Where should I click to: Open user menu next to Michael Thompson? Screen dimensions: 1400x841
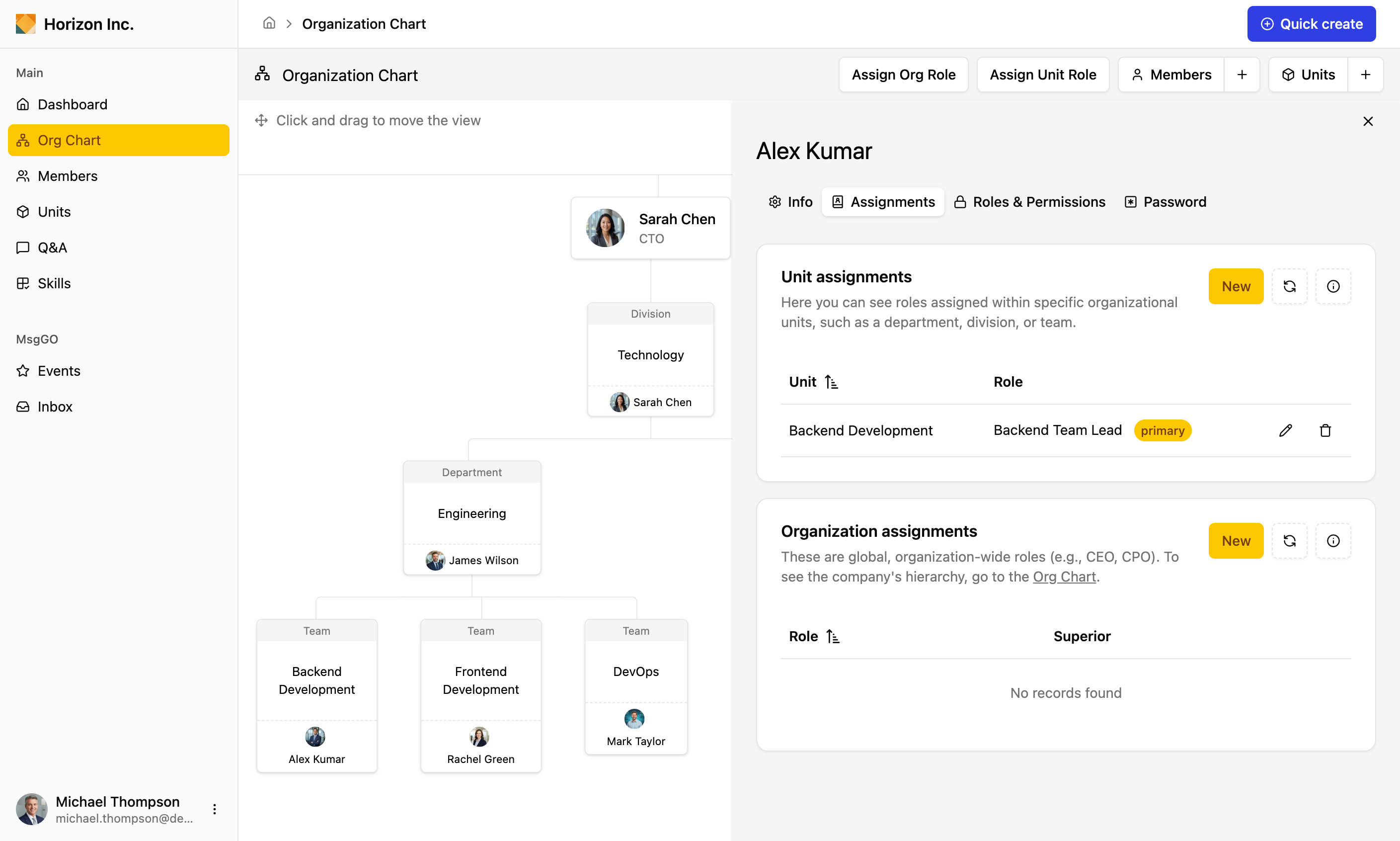pyautogui.click(x=214, y=809)
